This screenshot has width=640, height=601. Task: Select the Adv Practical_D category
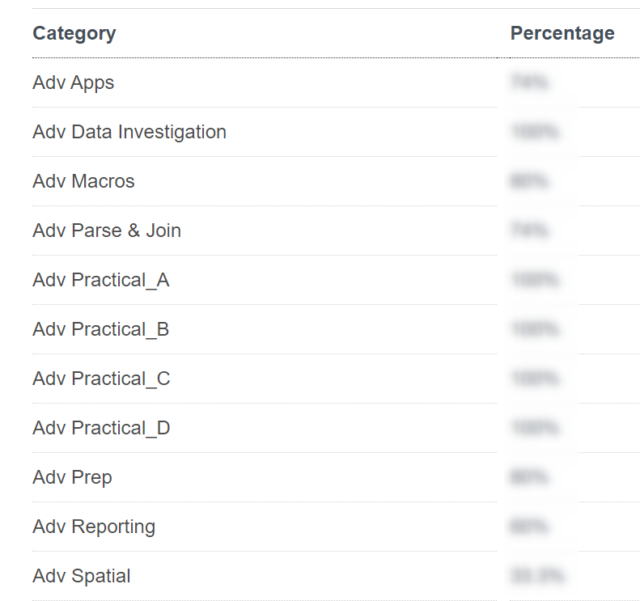click(101, 428)
